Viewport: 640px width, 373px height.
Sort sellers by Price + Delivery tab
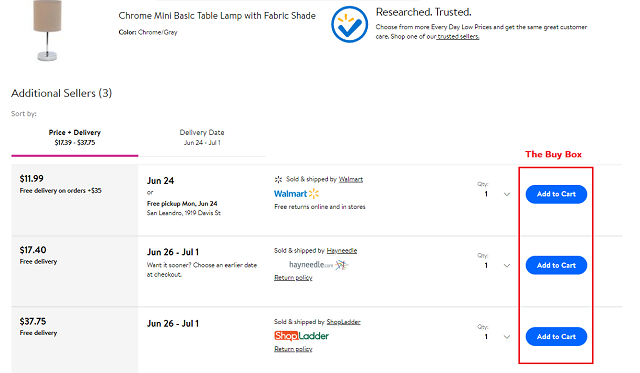tap(75, 138)
